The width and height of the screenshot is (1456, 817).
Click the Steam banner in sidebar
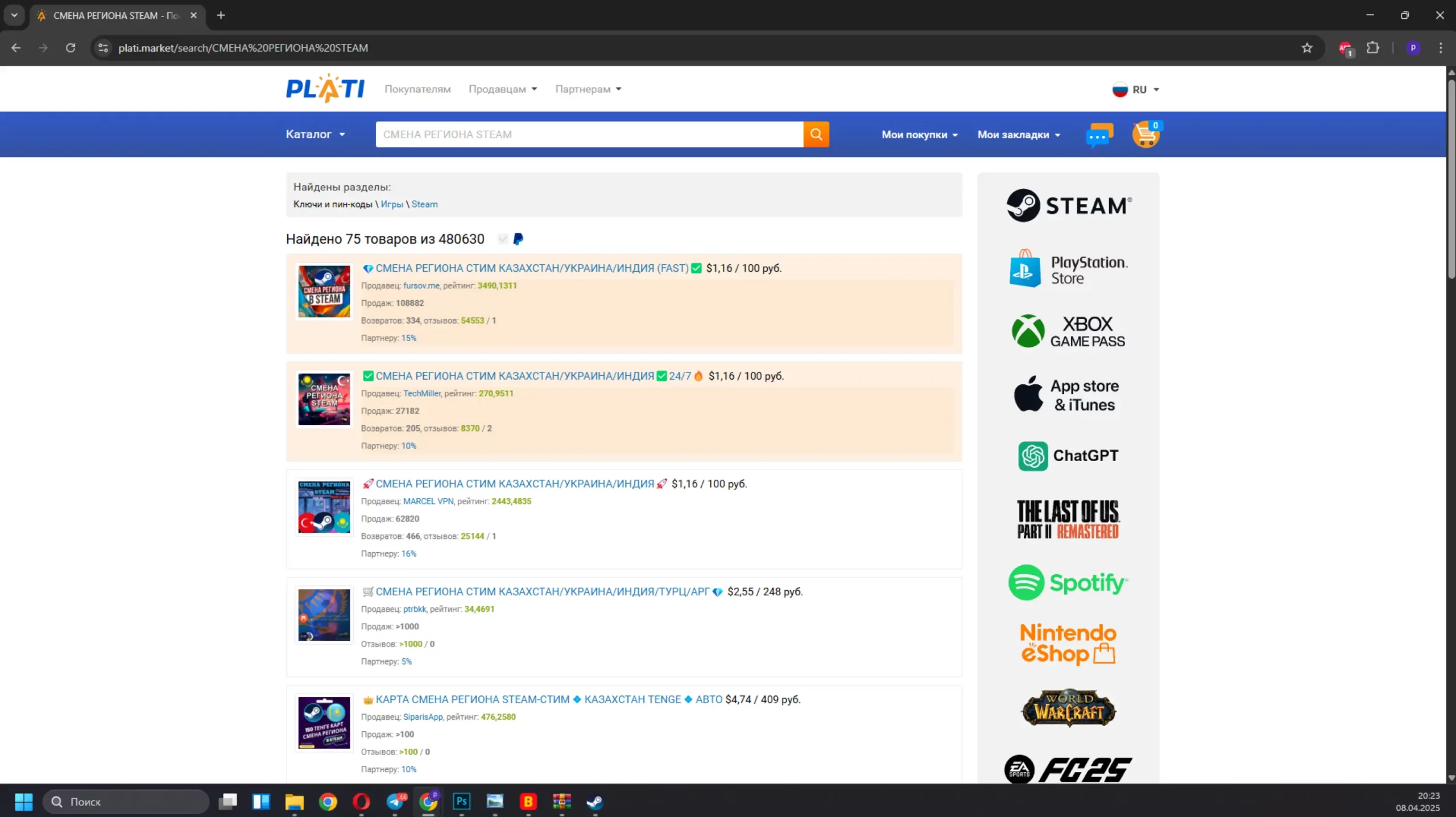(1068, 205)
